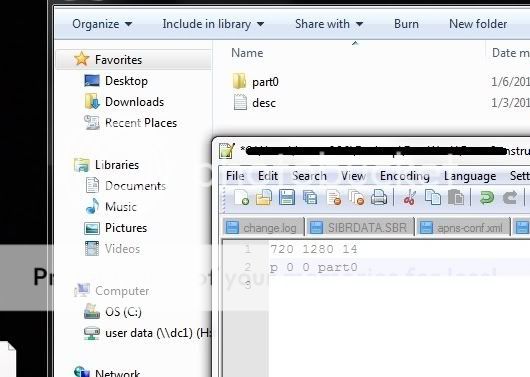Click the Notepad++ title bar icon
Screen dimensions: 530x377
tap(227, 150)
